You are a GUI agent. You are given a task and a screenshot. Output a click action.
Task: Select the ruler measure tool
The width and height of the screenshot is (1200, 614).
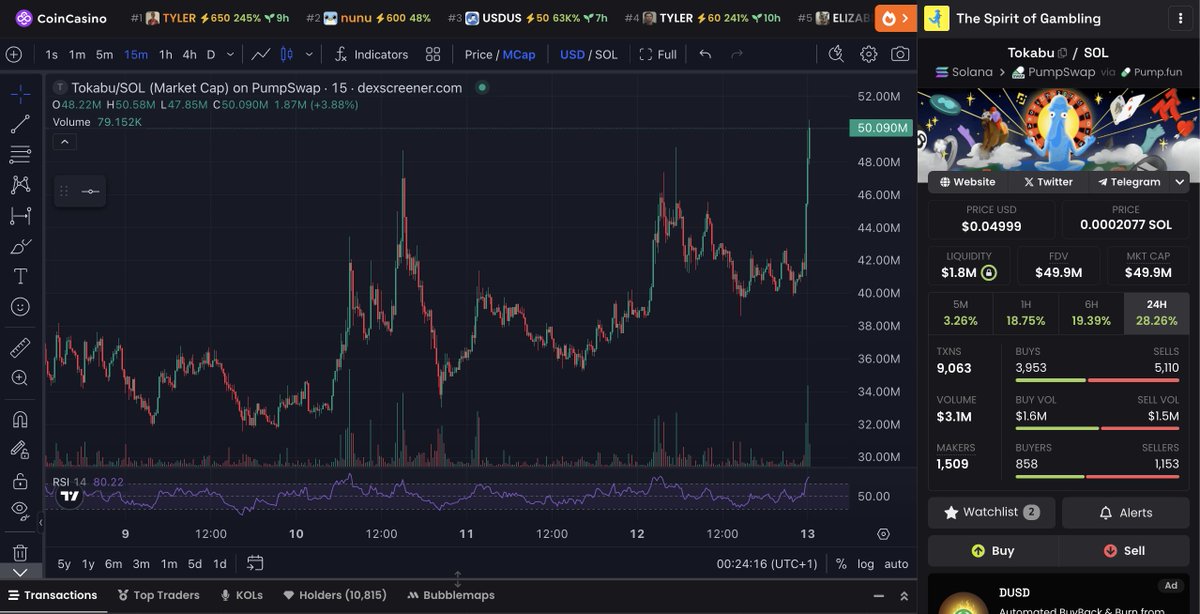pyautogui.click(x=20, y=348)
